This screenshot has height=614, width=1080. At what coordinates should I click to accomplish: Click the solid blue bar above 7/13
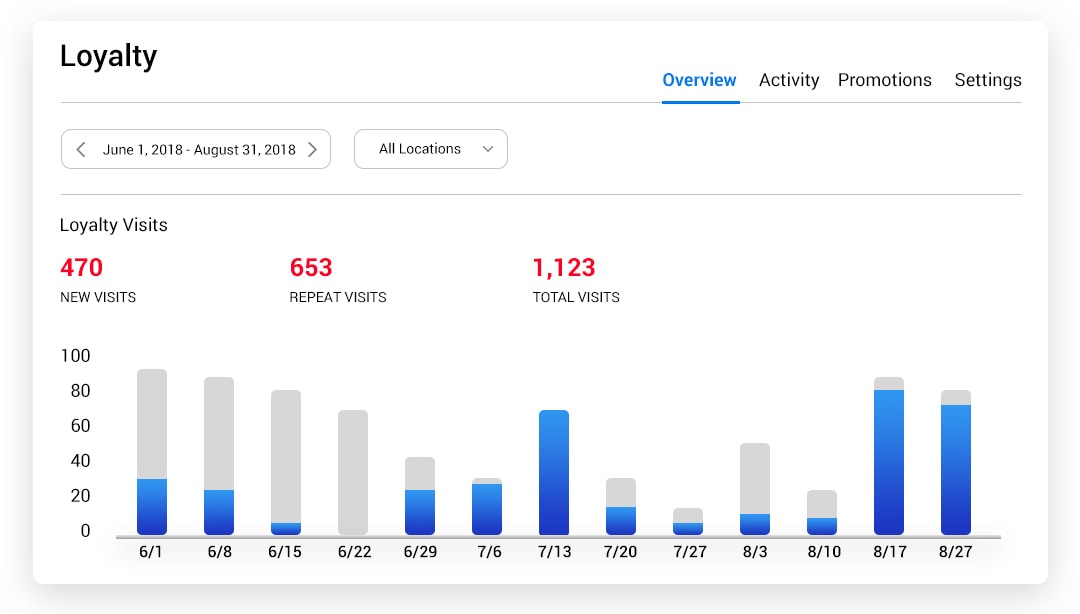[554, 473]
